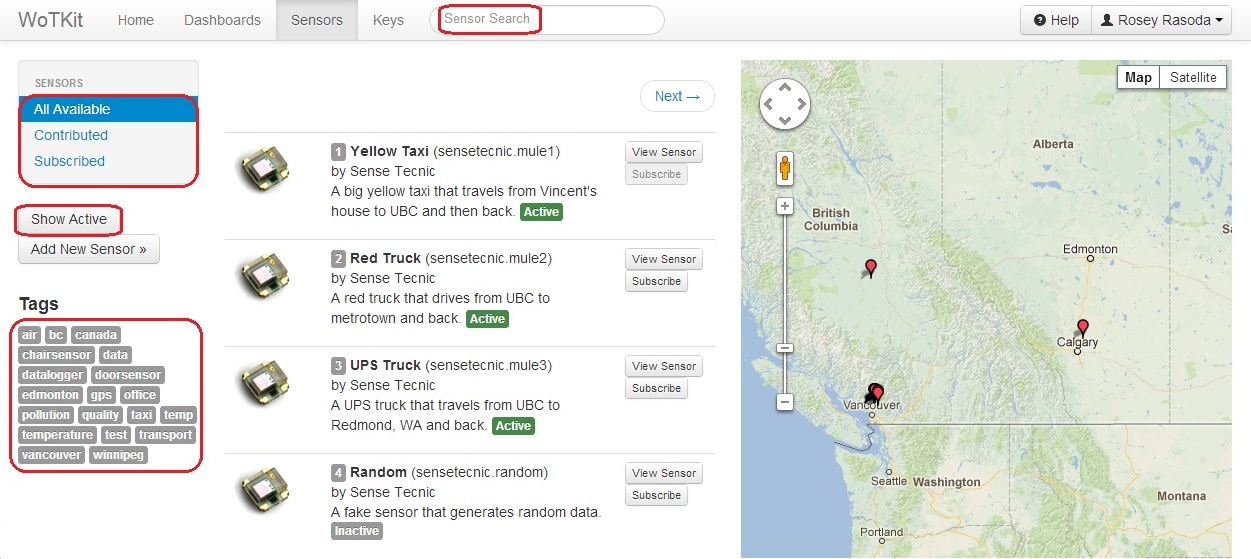The height and width of the screenshot is (559, 1251).
Task: Open the Dashboards tab
Action: pyautogui.click(x=222, y=20)
